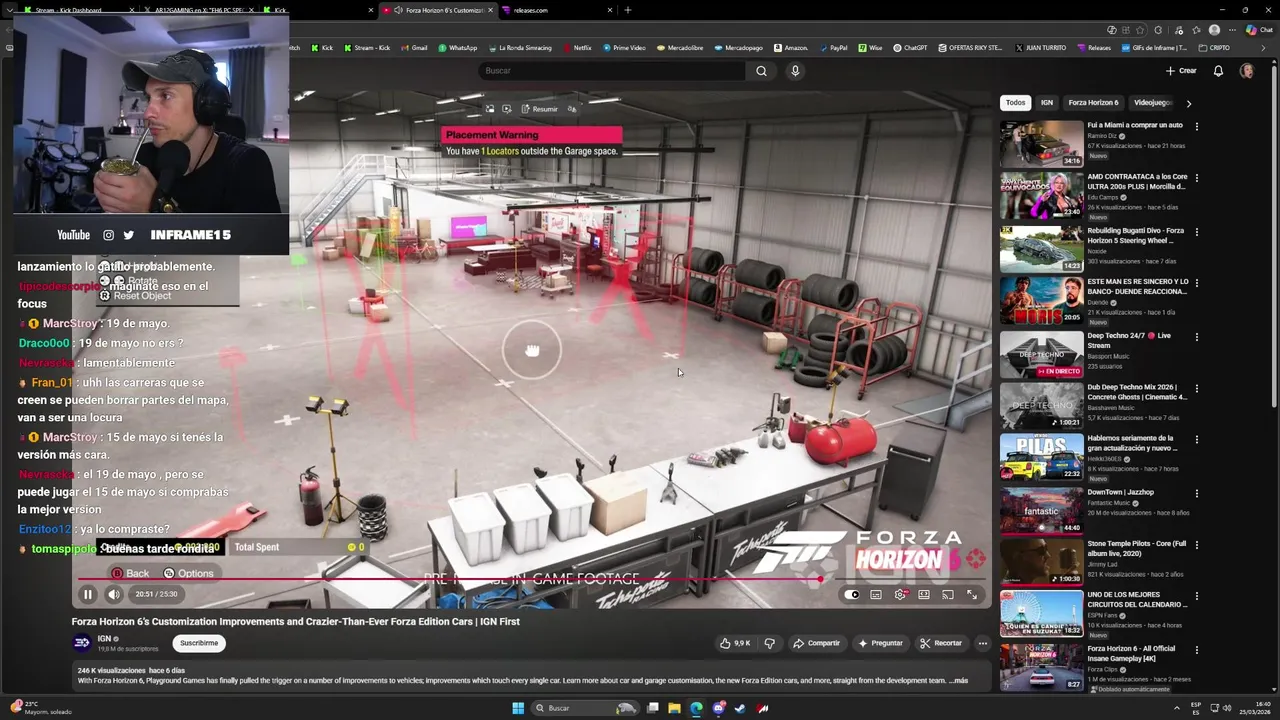This screenshot has width=1280, height=720.
Task: Open the CRIPTO bookmarks folder
Action: [x=1214, y=48]
